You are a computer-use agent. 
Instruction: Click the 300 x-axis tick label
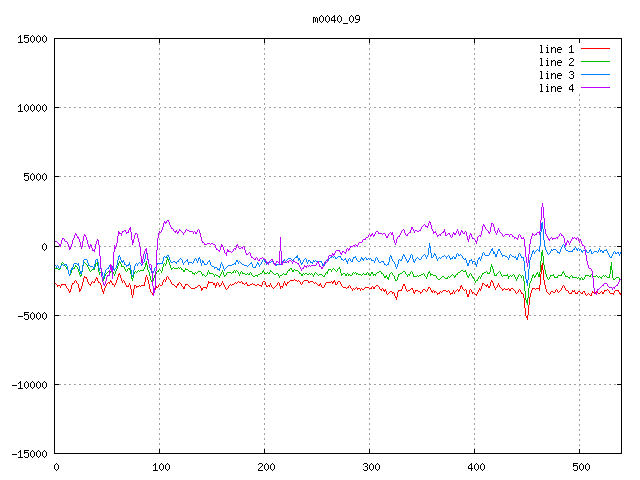click(x=370, y=466)
